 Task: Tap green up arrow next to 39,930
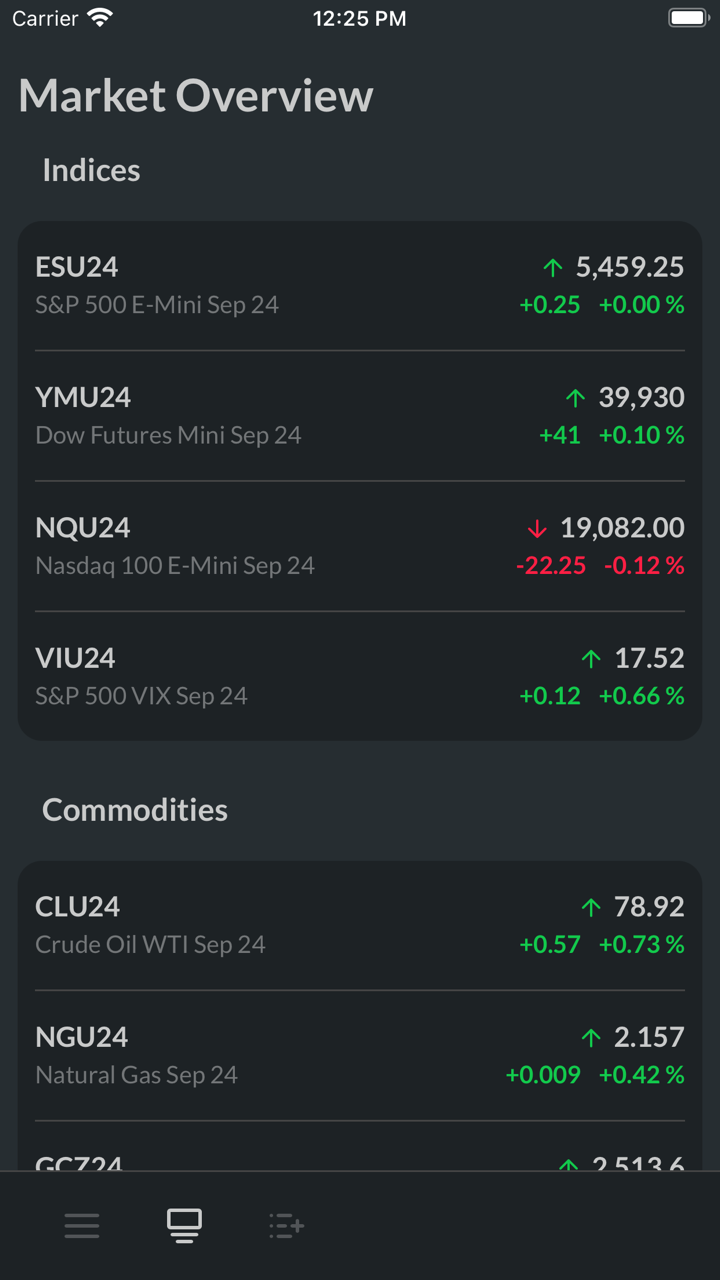(575, 398)
